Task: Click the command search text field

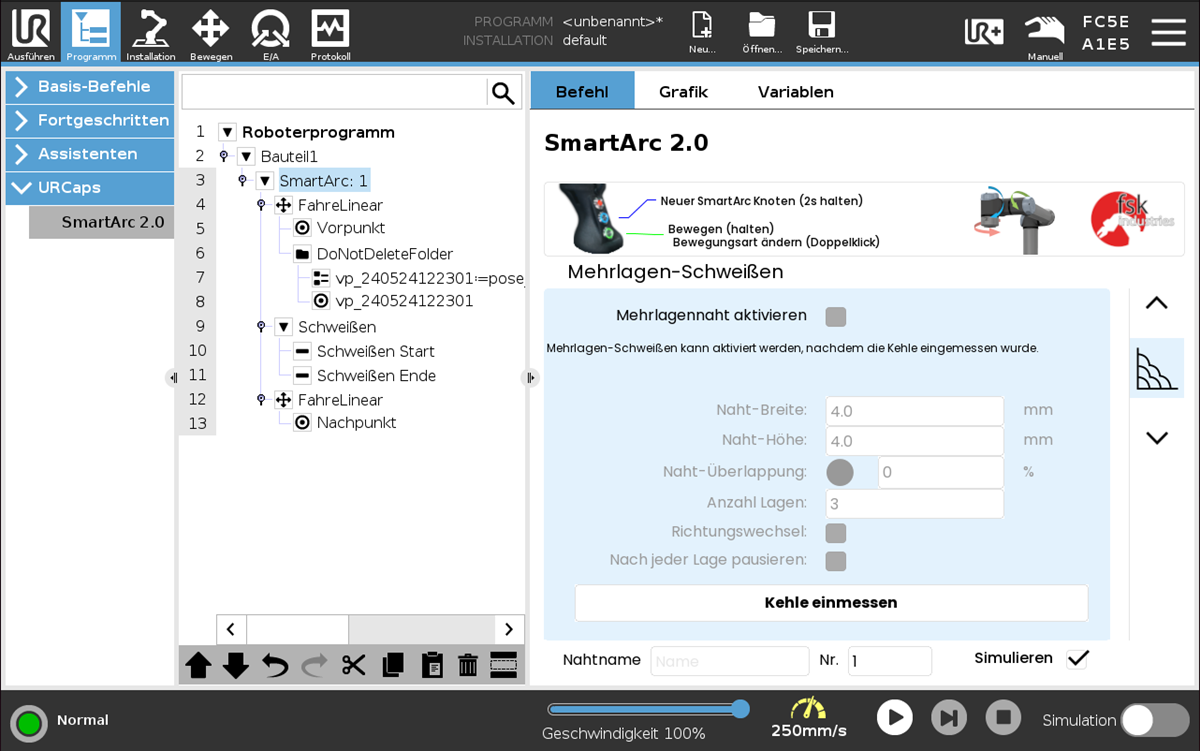Action: coord(334,93)
